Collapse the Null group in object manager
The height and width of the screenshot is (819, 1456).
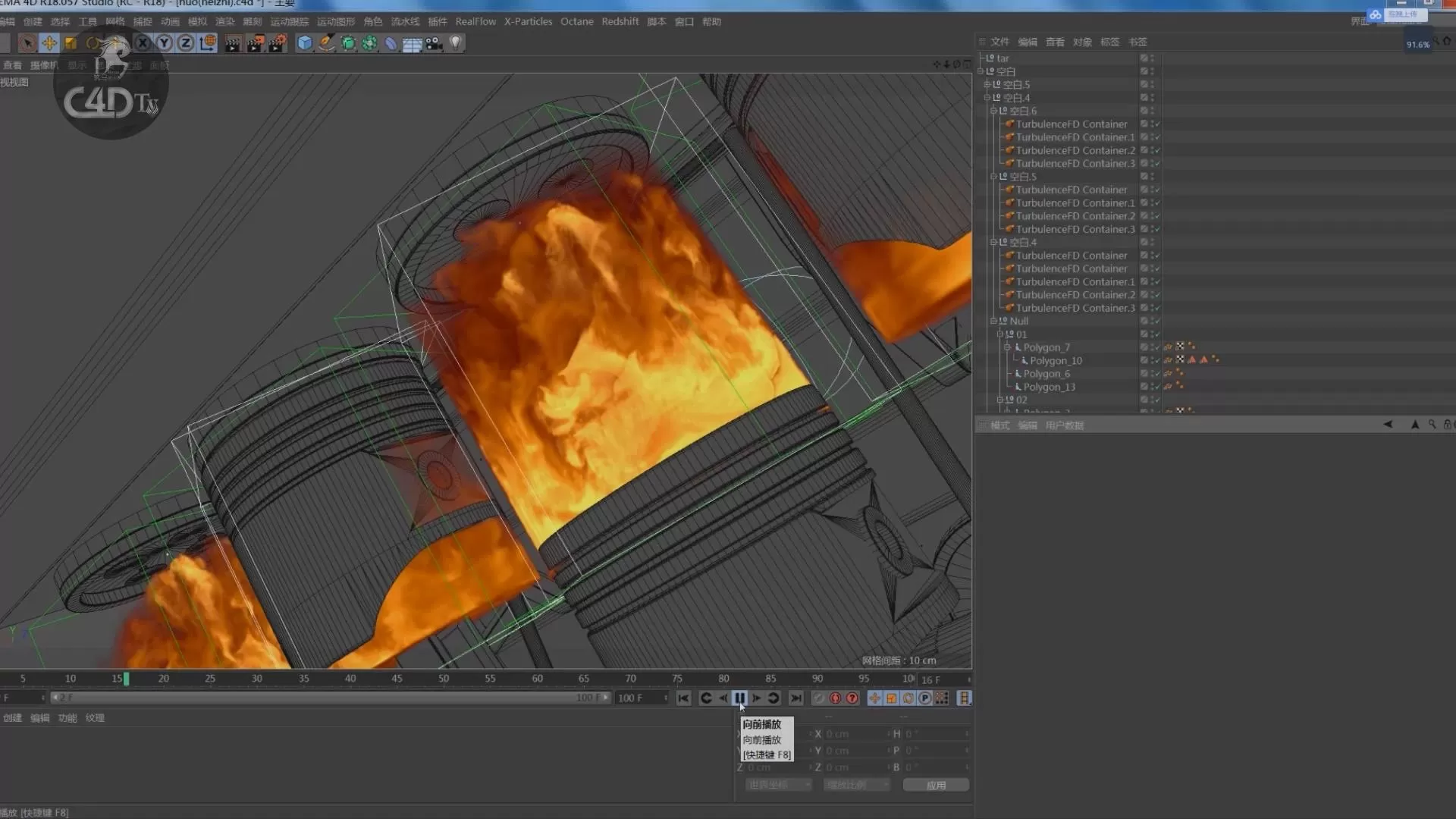[993, 322]
